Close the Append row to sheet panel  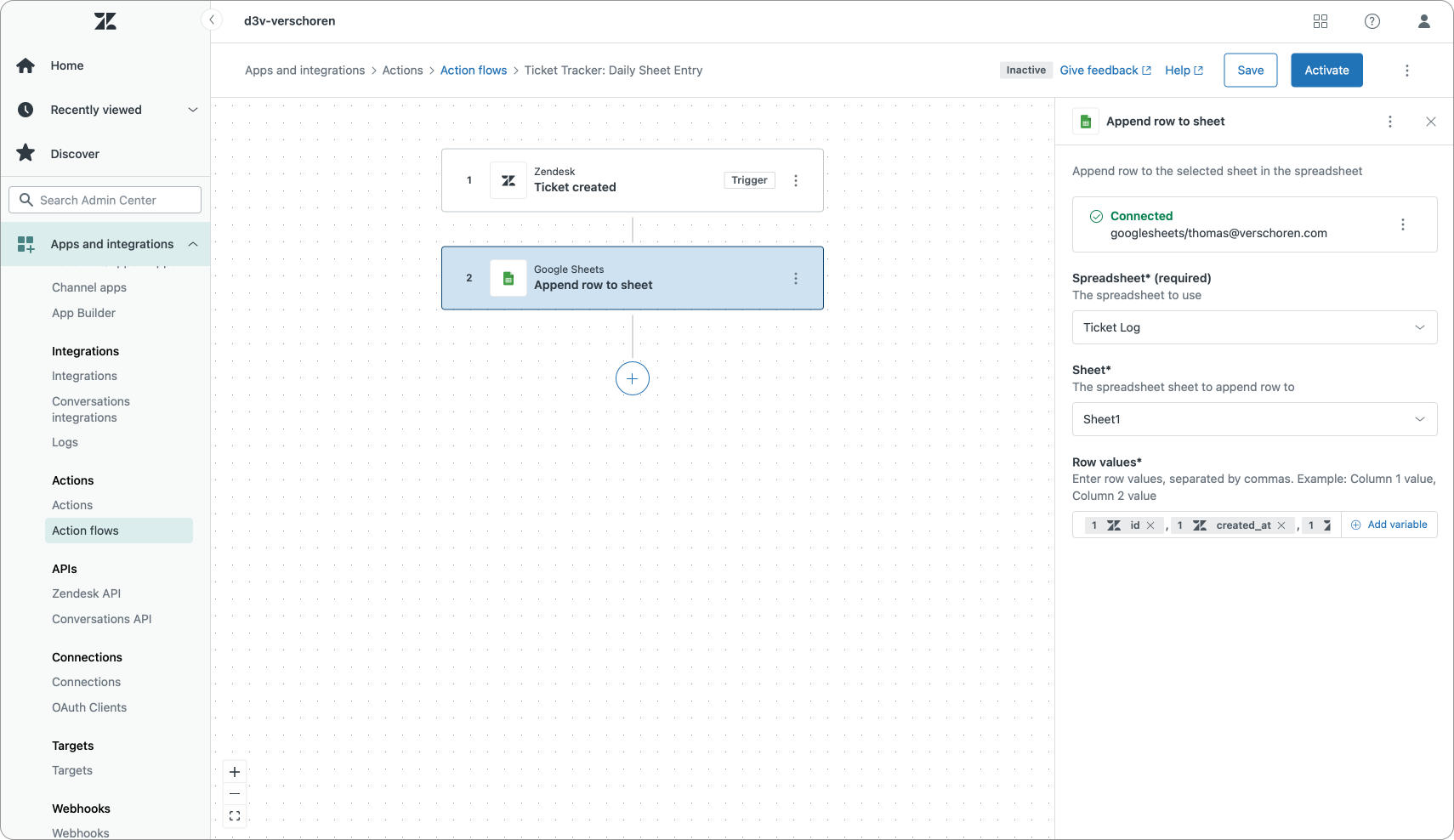pos(1431,122)
